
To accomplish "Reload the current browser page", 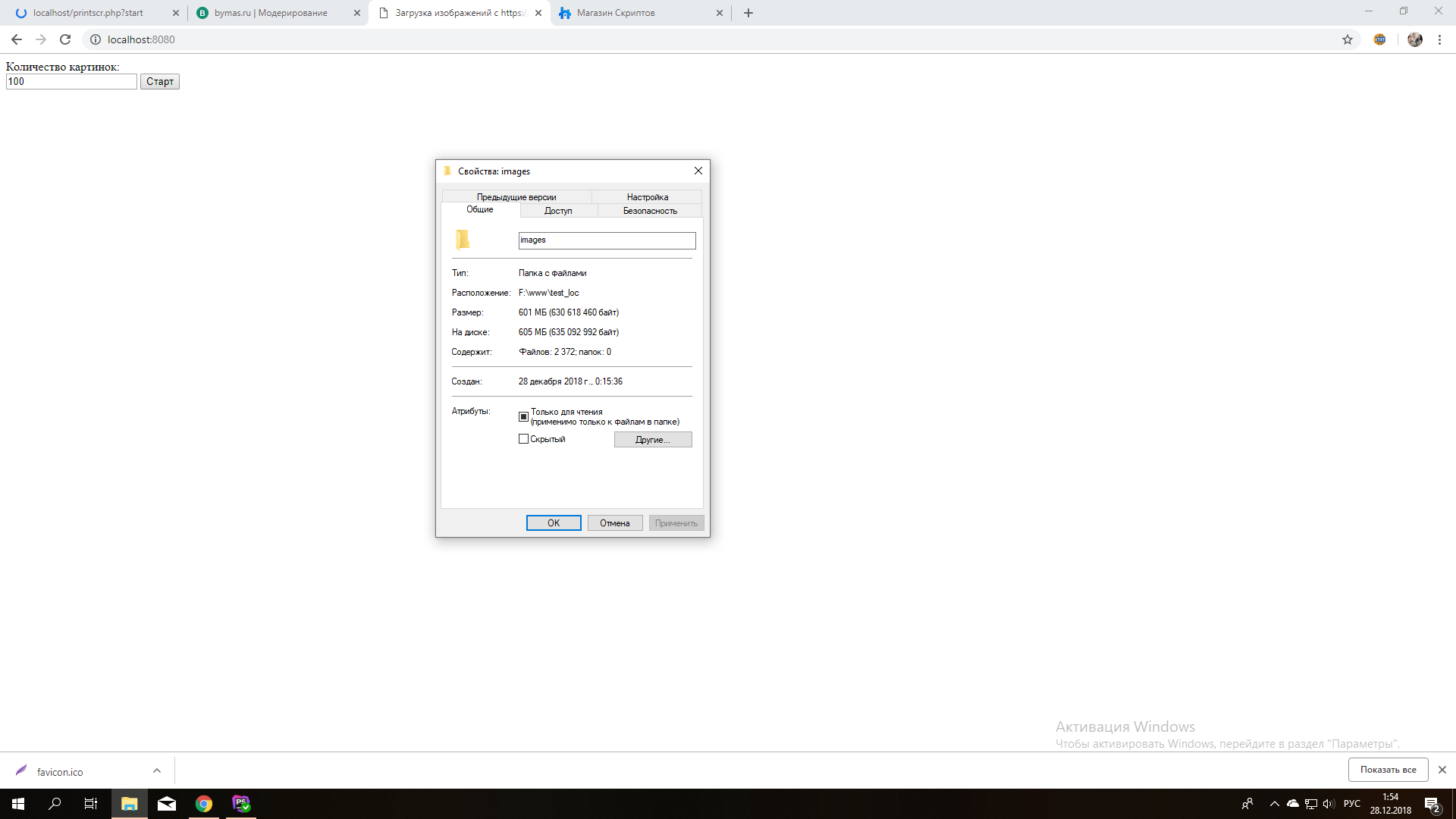I will (x=65, y=39).
